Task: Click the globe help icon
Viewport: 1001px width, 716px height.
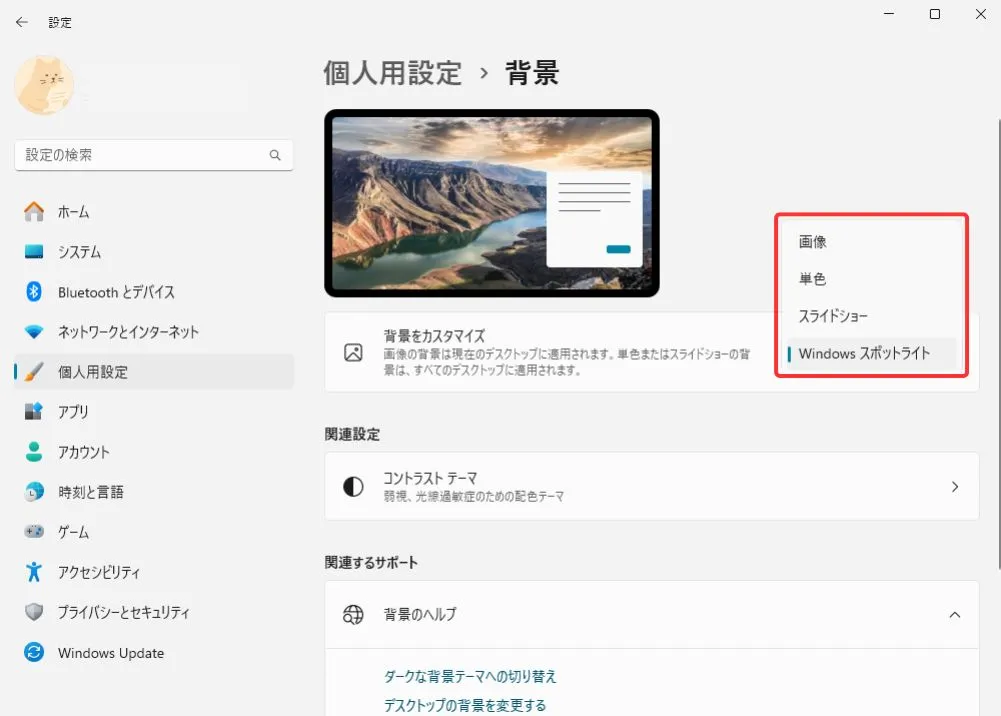Action: (353, 615)
